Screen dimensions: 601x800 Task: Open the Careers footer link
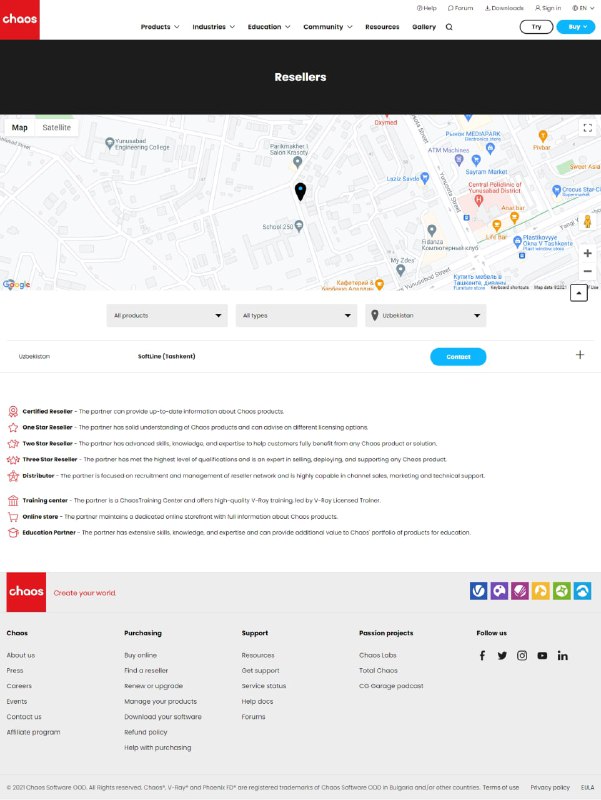click(x=19, y=686)
